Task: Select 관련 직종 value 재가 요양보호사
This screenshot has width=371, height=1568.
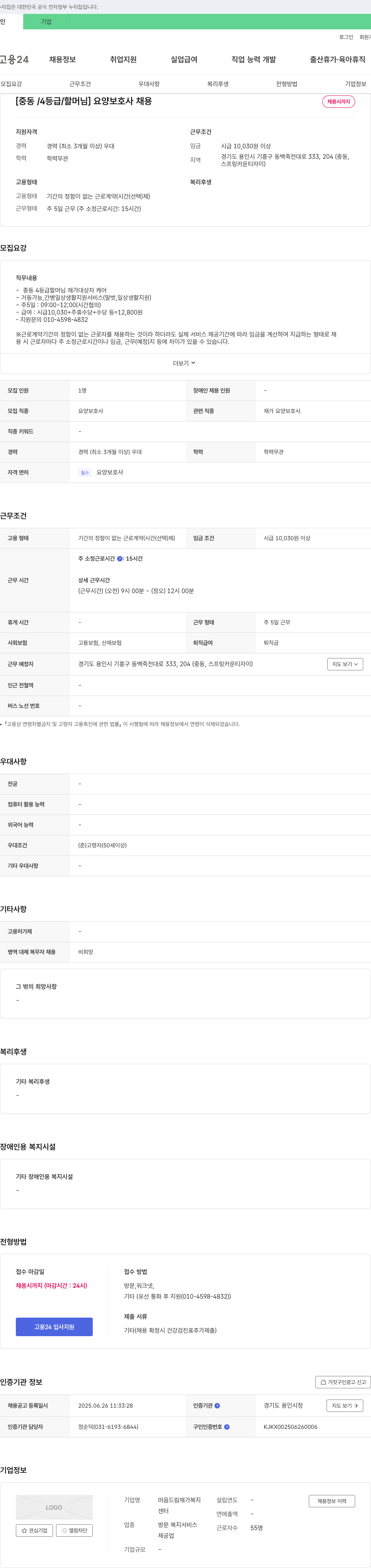Action: [x=282, y=411]
